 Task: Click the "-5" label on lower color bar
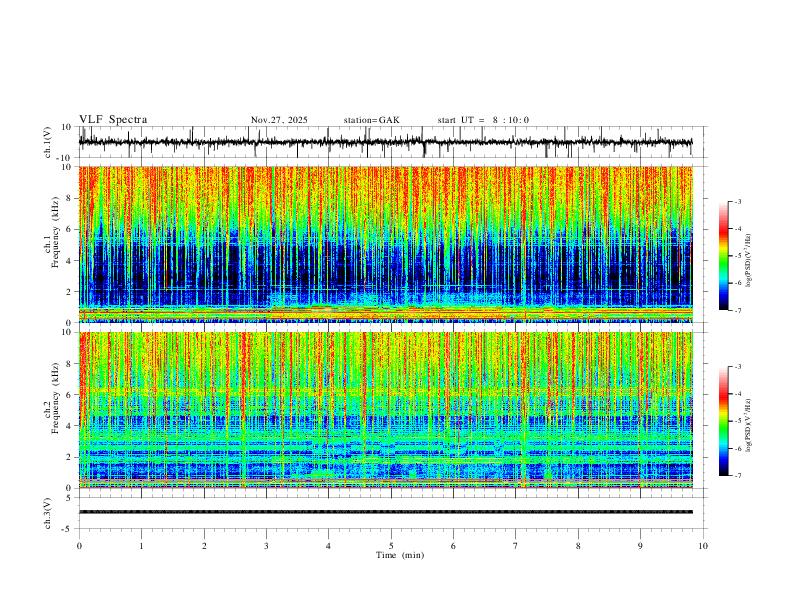point(738,421)
